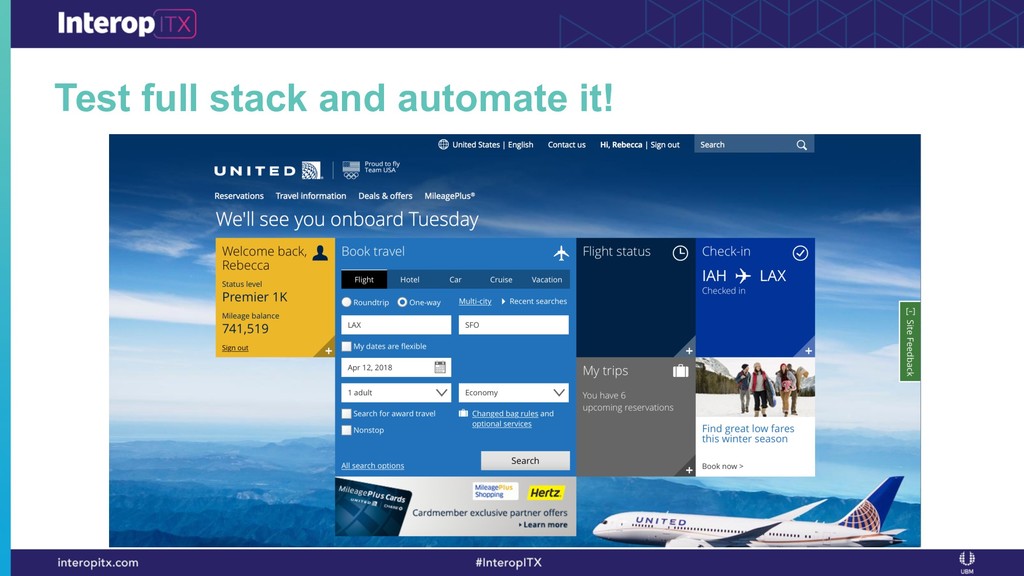This screenshot has height=576, width=1024.
Task: Click the bag icon beside Changed bag rules
Action: point(463,413)
